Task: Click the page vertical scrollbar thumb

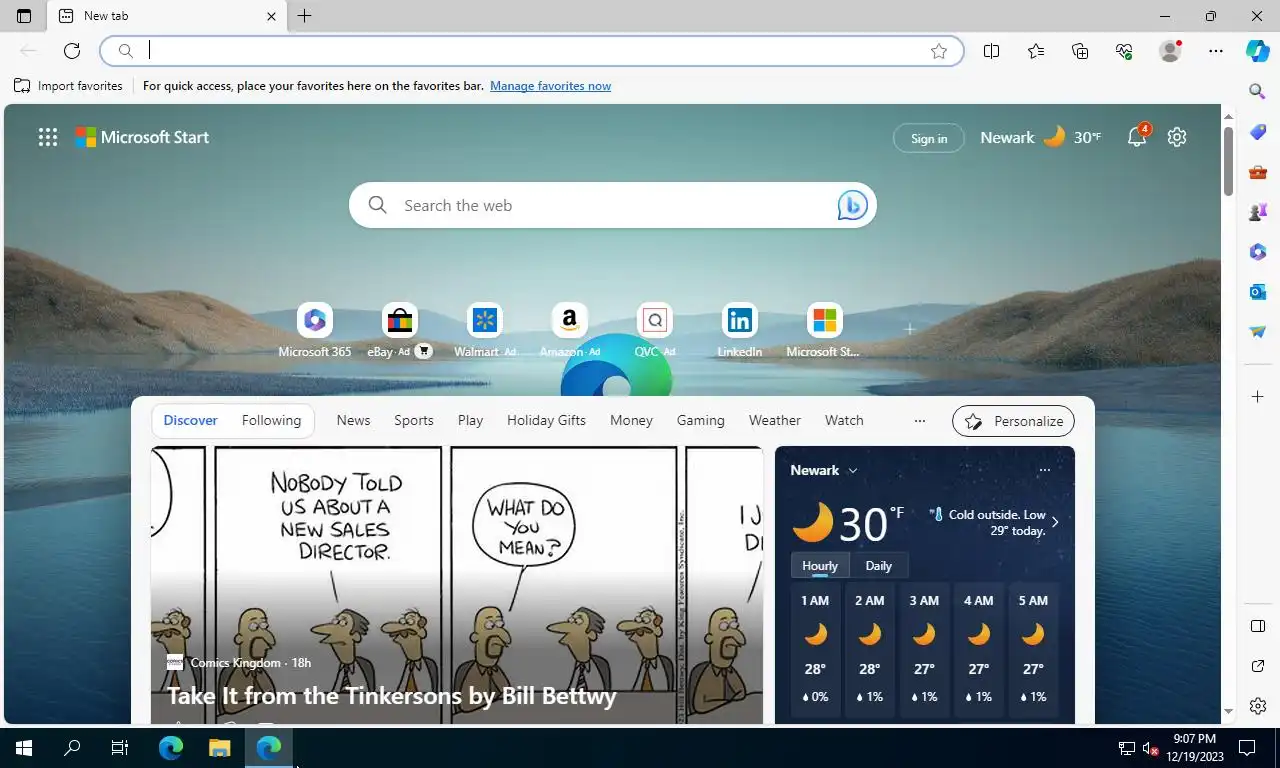Action: pyautogui.click(x=1229, y=160)
